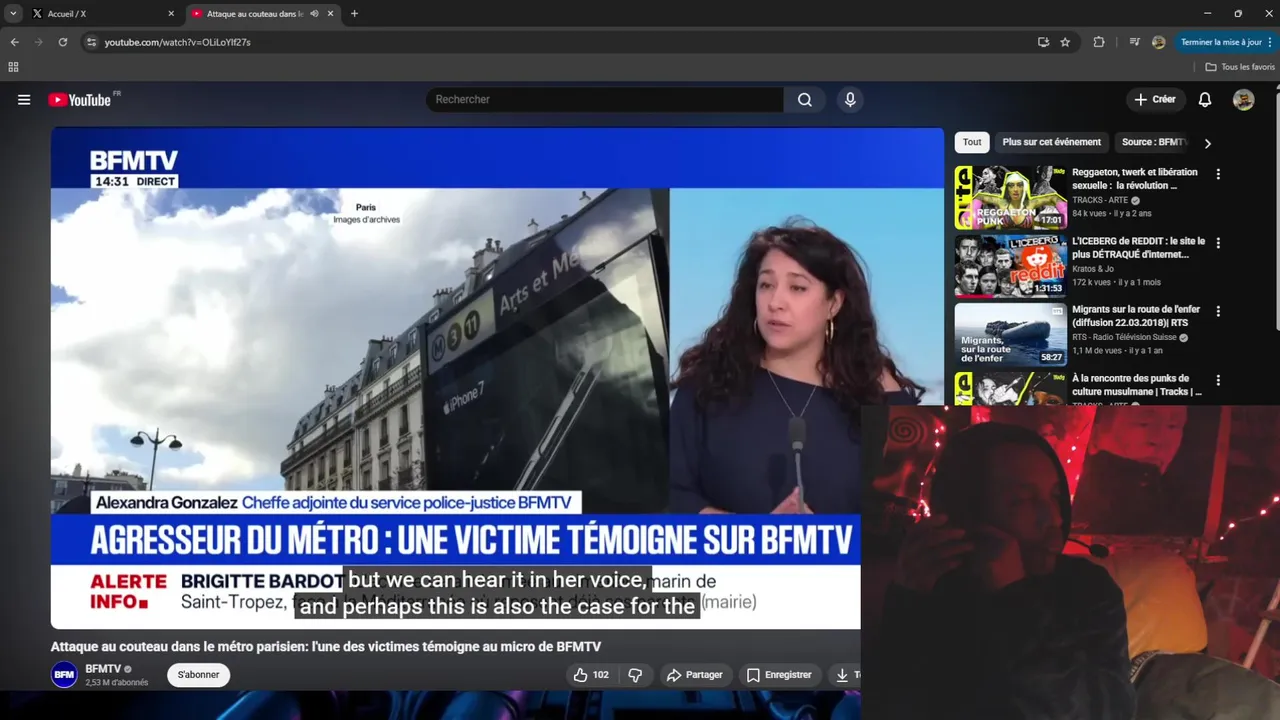Reload the current page
This screenshot has height=720, width=1280.
62,42
